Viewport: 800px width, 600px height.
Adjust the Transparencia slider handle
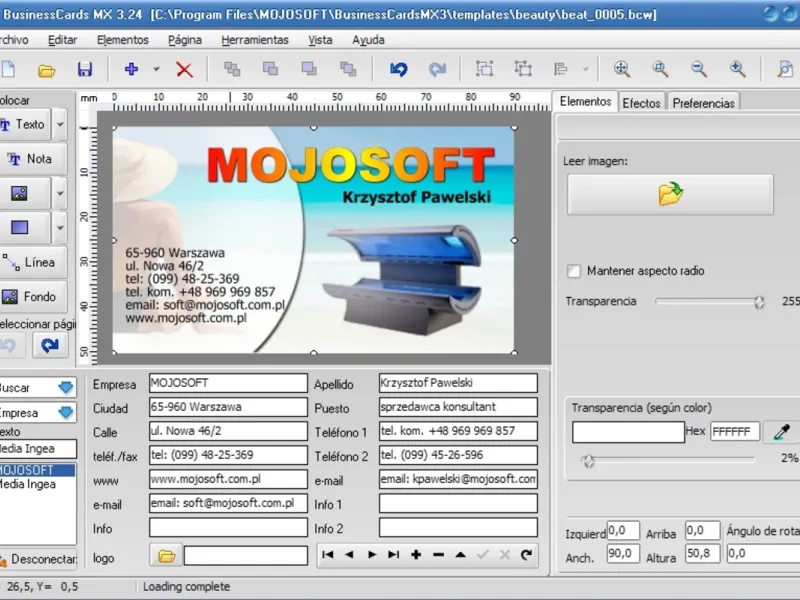(x=759, y=302)
